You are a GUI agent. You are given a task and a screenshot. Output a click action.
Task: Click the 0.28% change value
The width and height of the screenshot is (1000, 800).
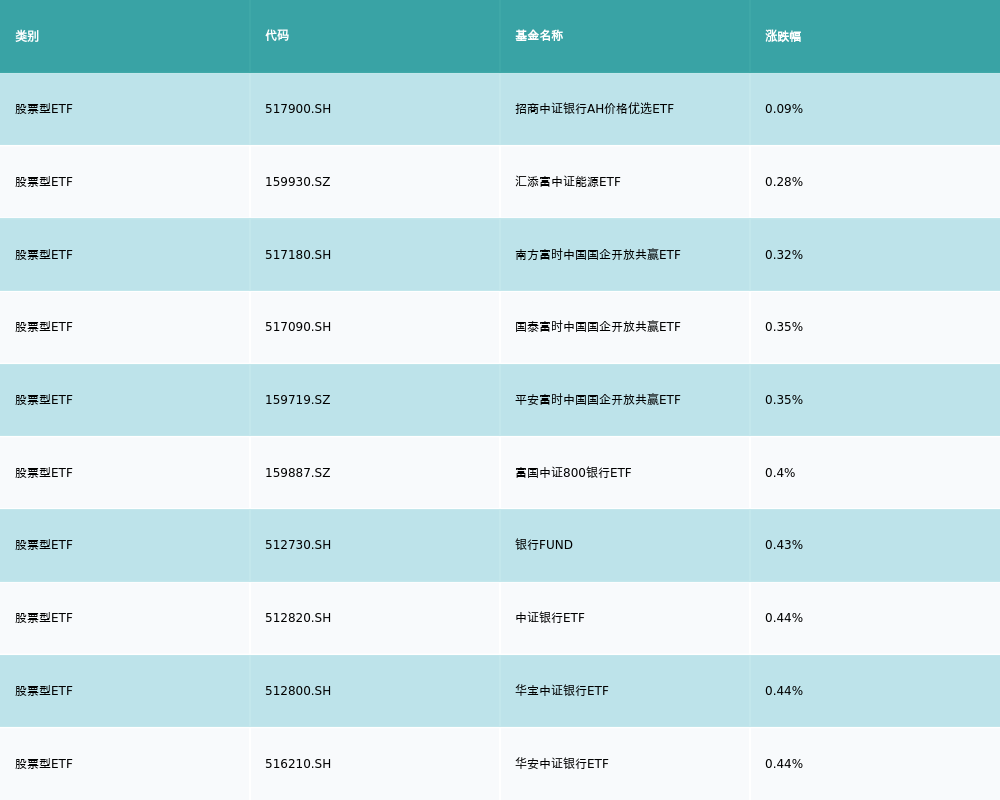783,182
